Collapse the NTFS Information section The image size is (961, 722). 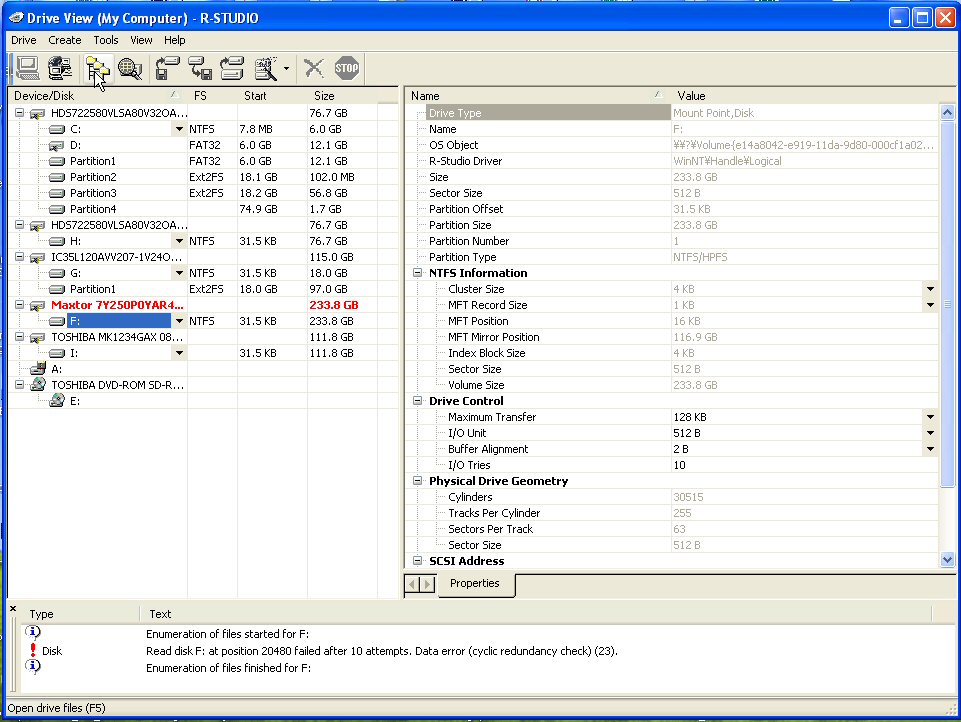click(x=417, y=273)
